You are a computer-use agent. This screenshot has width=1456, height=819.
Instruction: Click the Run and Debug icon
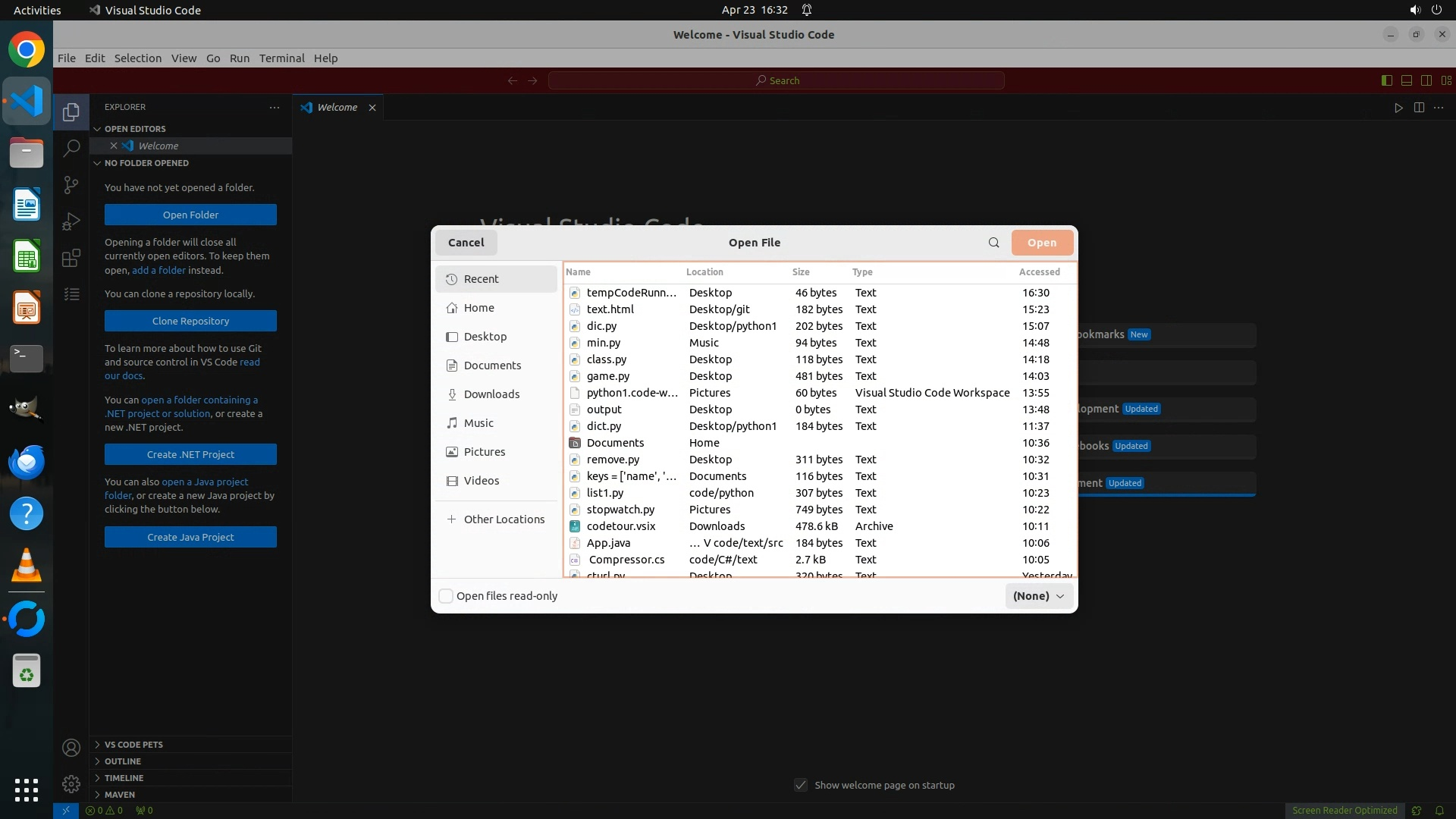[x=71, y=221]
